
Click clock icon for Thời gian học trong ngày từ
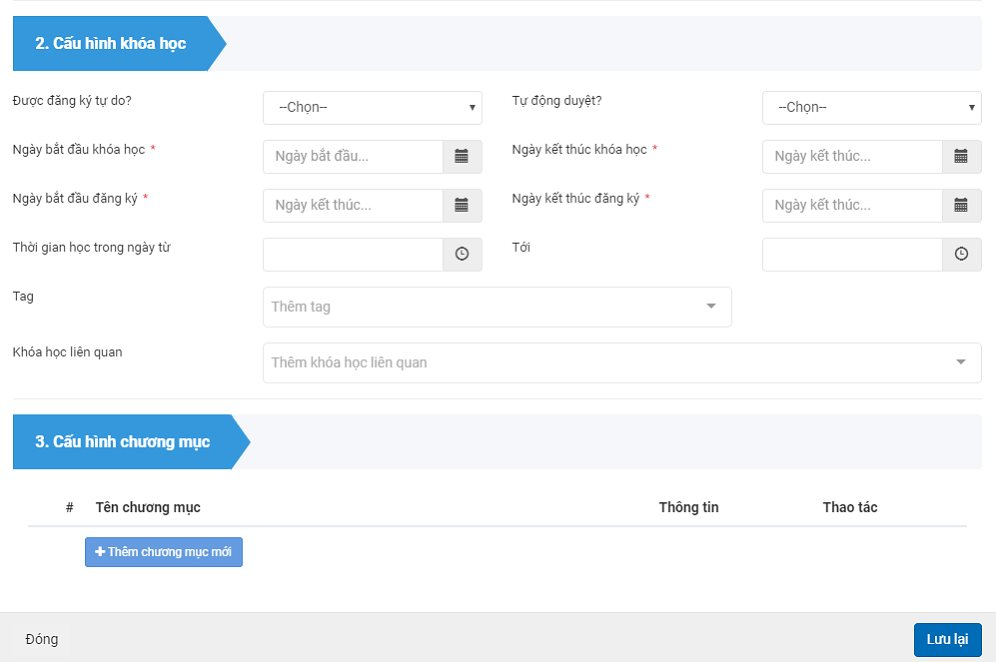pos(462,255)
